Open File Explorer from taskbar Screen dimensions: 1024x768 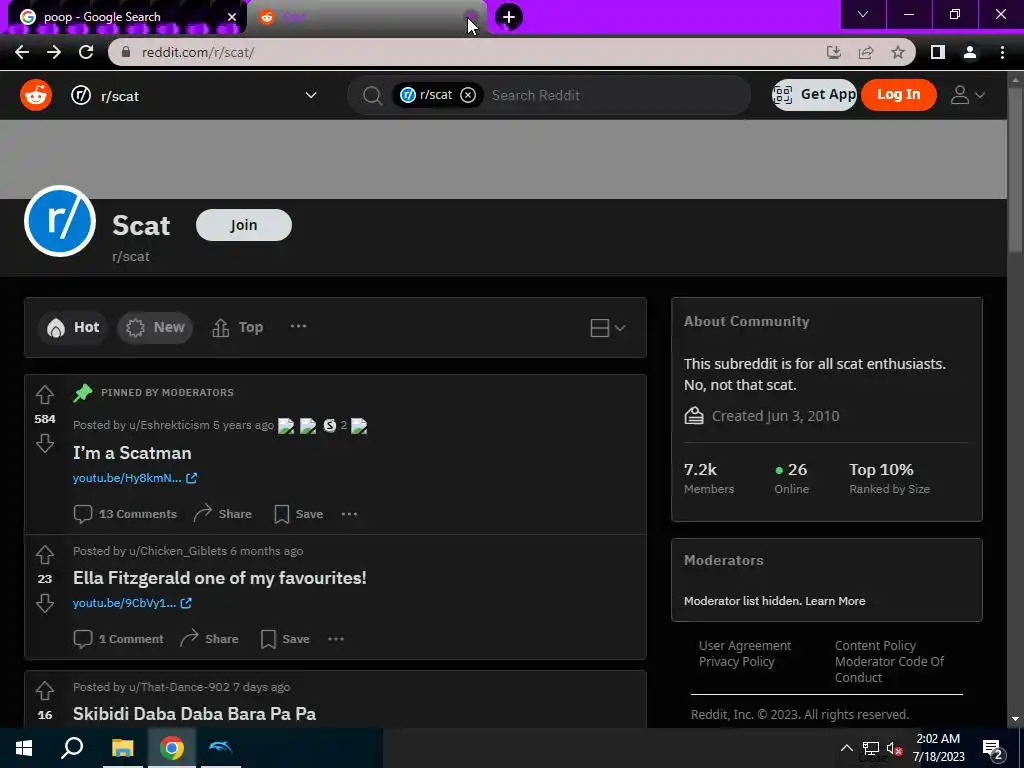pyautogui.click(x=122, y=748)
